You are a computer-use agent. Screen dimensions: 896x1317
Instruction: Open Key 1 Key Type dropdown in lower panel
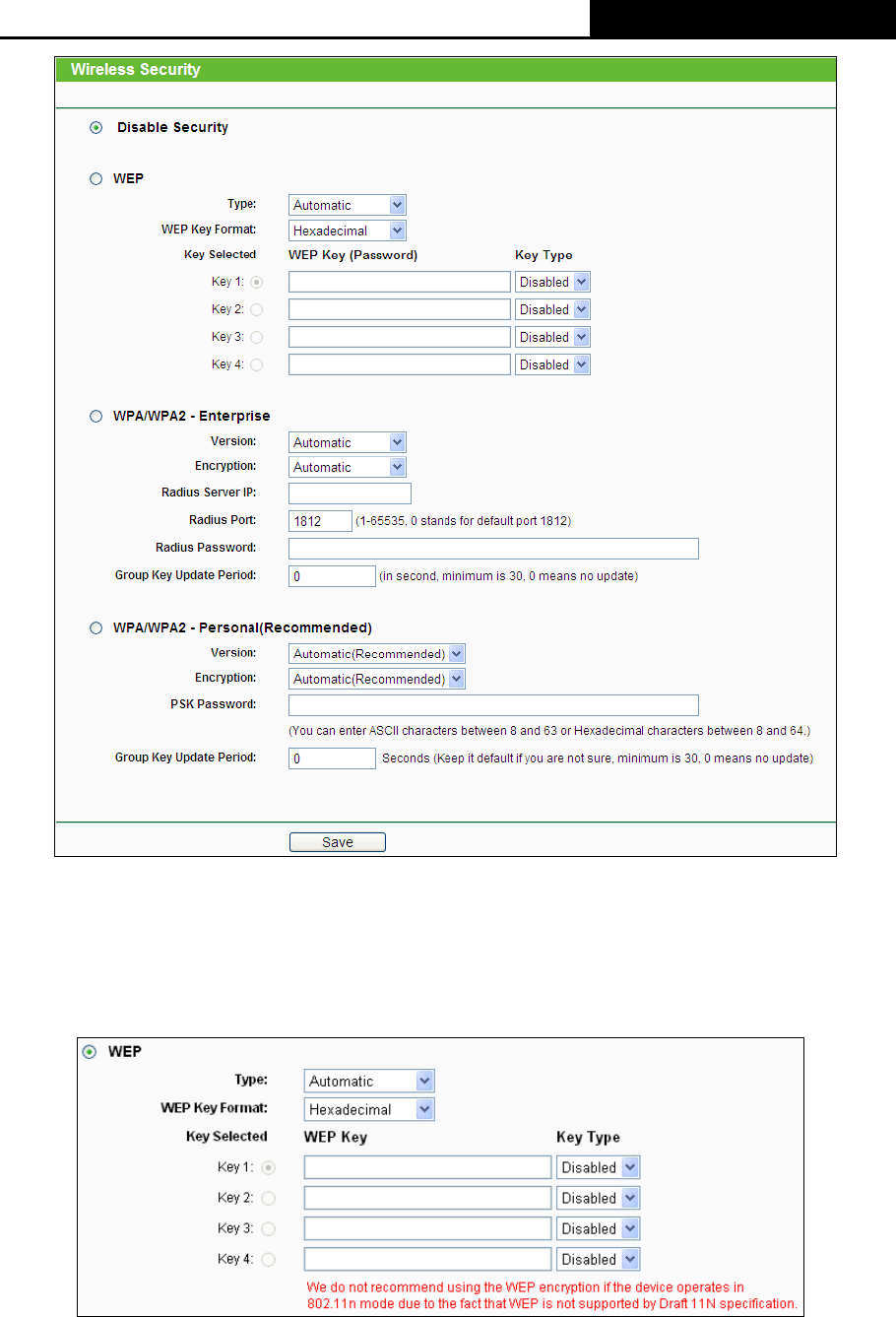(599, 1167)
